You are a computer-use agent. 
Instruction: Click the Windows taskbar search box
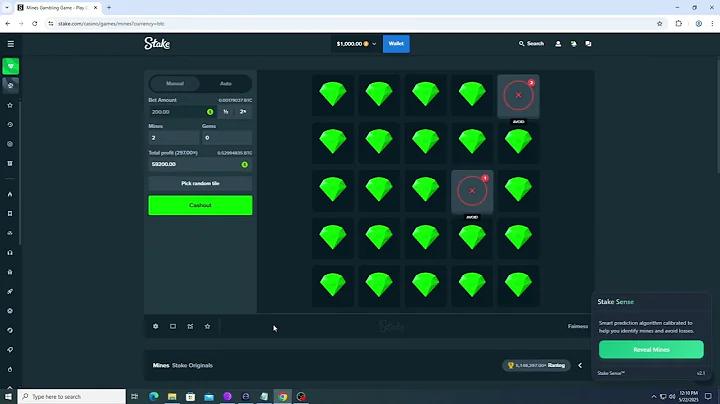(72, 396)
